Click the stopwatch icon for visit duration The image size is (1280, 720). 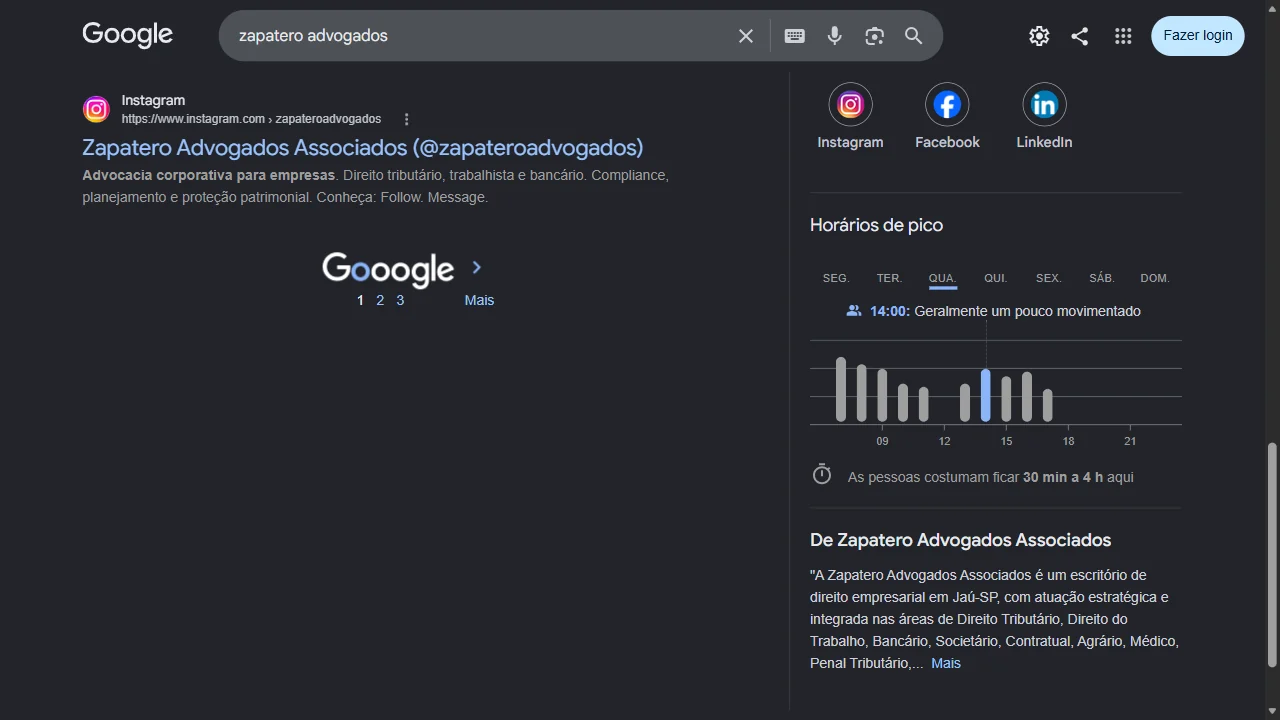[x=822, y=474]
